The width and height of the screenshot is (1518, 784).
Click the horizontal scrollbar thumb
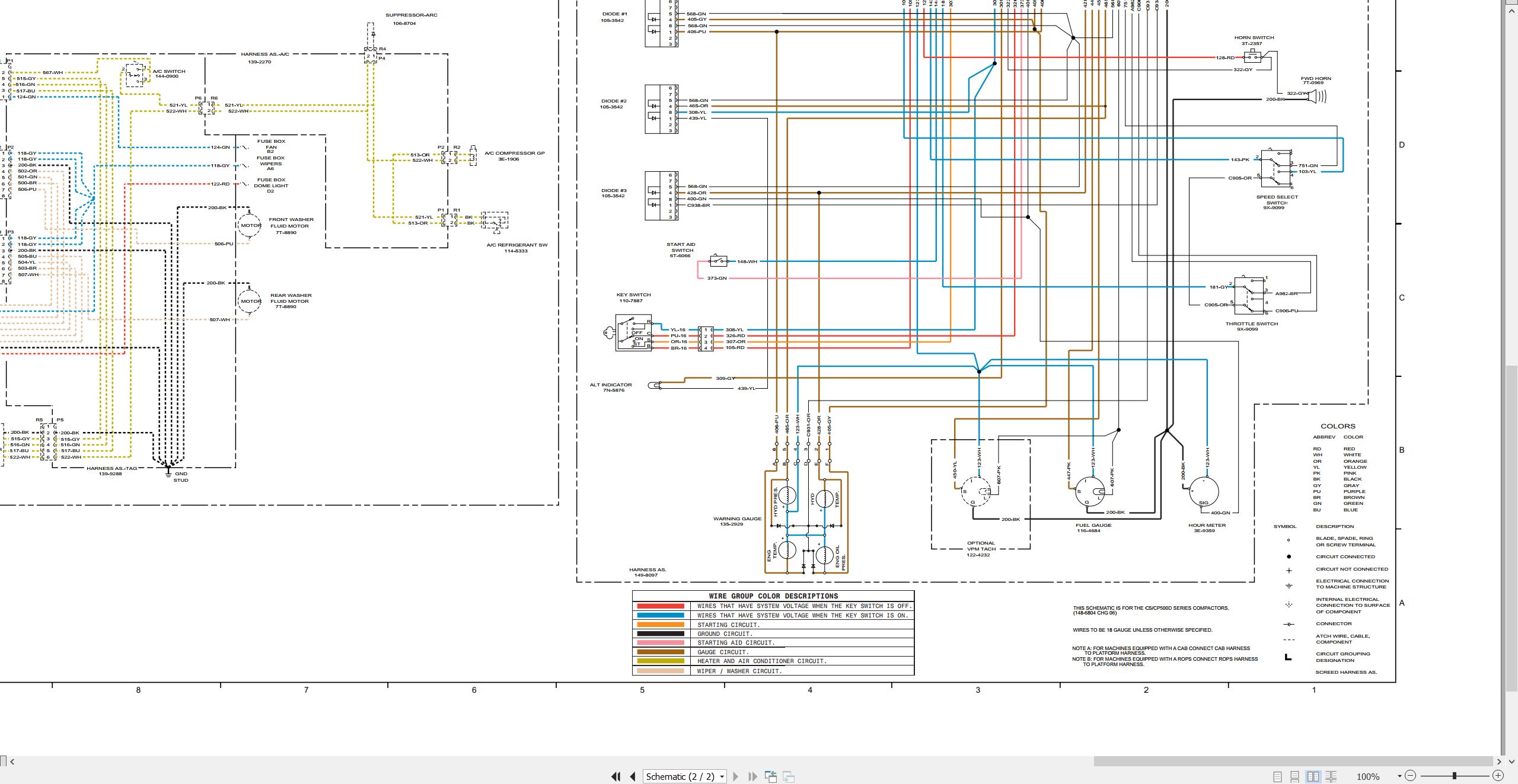point(1293,761)
